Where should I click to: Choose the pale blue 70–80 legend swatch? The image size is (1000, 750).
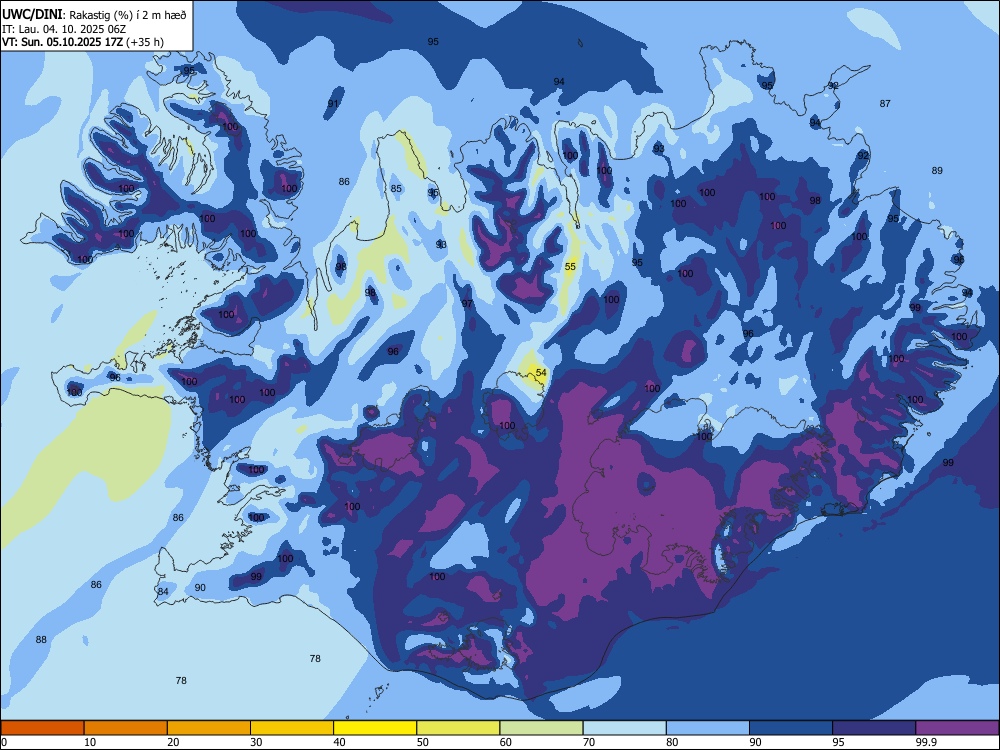click(x=624, y=728)
